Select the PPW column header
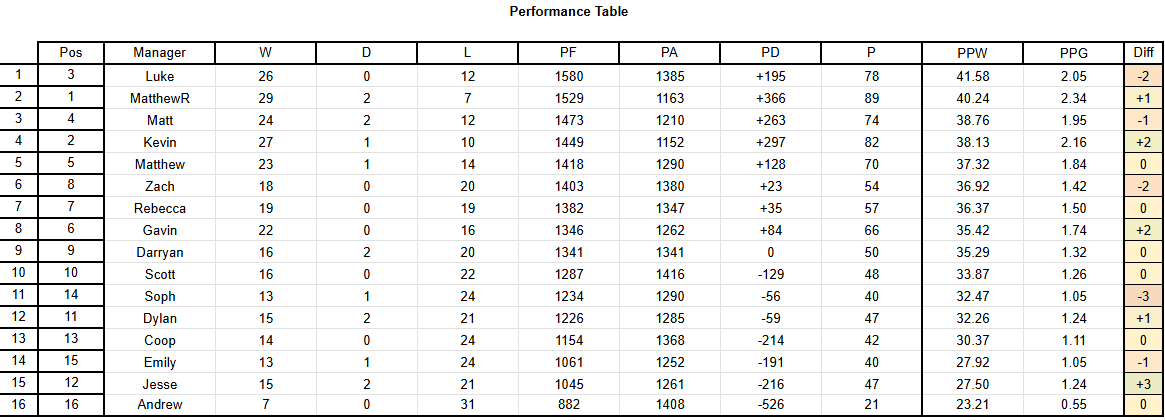 click(x=973, y=53)
